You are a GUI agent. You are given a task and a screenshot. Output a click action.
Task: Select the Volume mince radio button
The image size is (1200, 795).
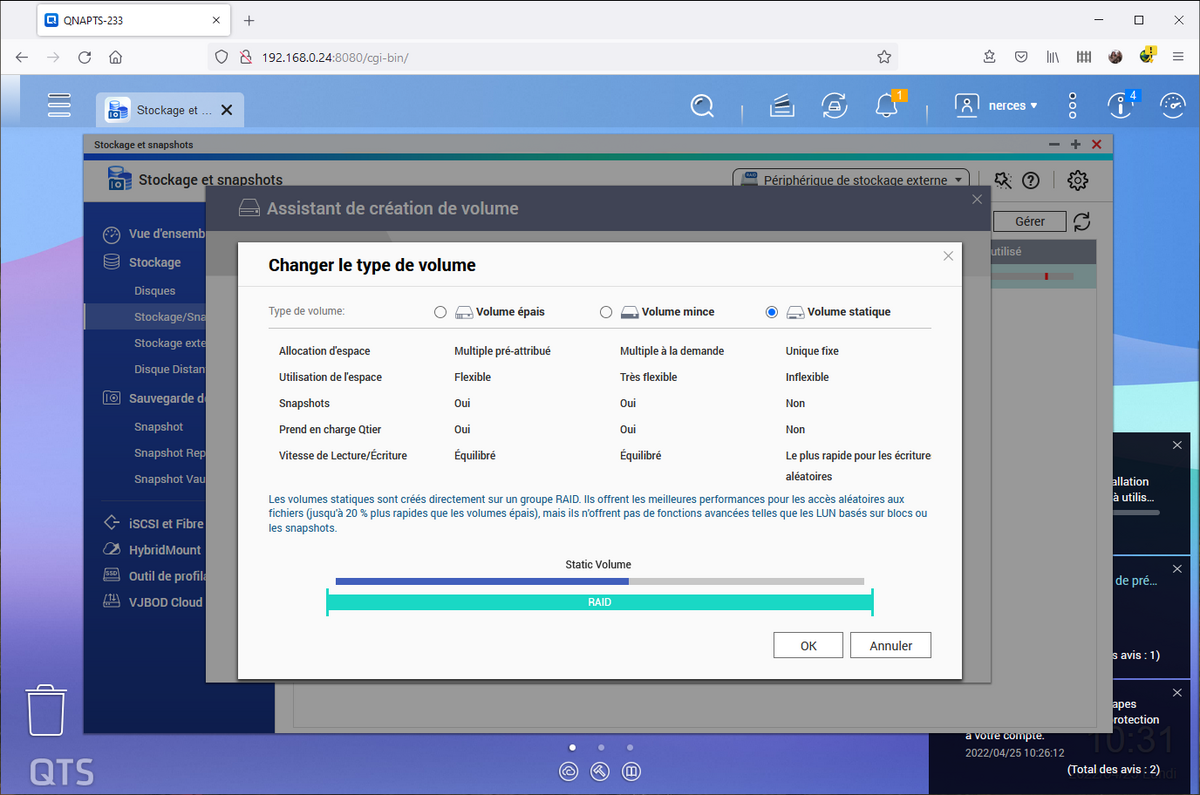click(606, 312)
